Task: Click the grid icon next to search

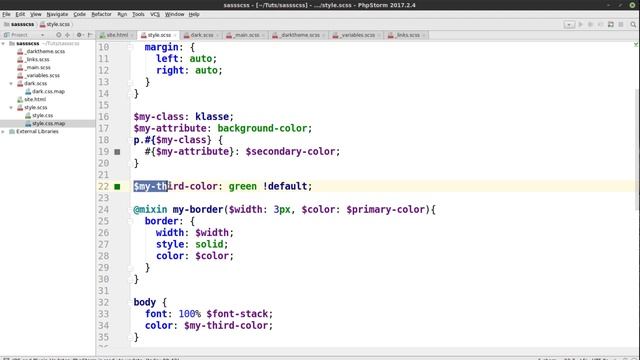Action: (621, 24)
